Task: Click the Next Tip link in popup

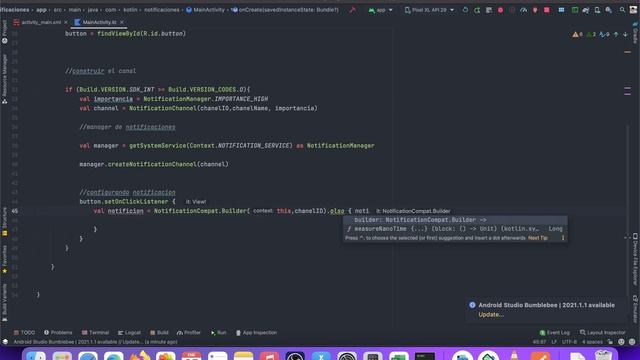Action: tap(538, 238)
